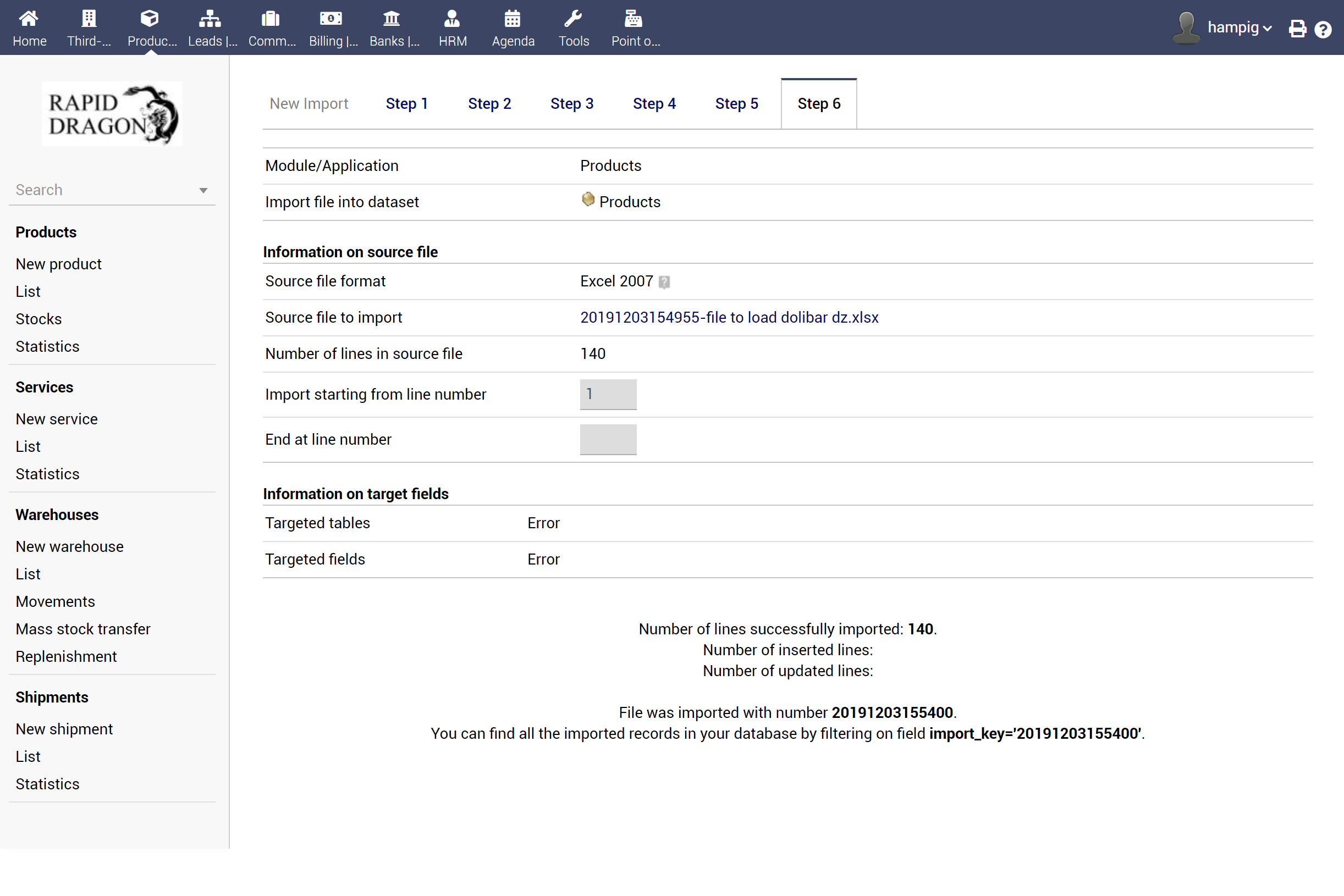The image size is (1344, 896).
Task: Open Statistics under Products
Action: coord(47,346)
